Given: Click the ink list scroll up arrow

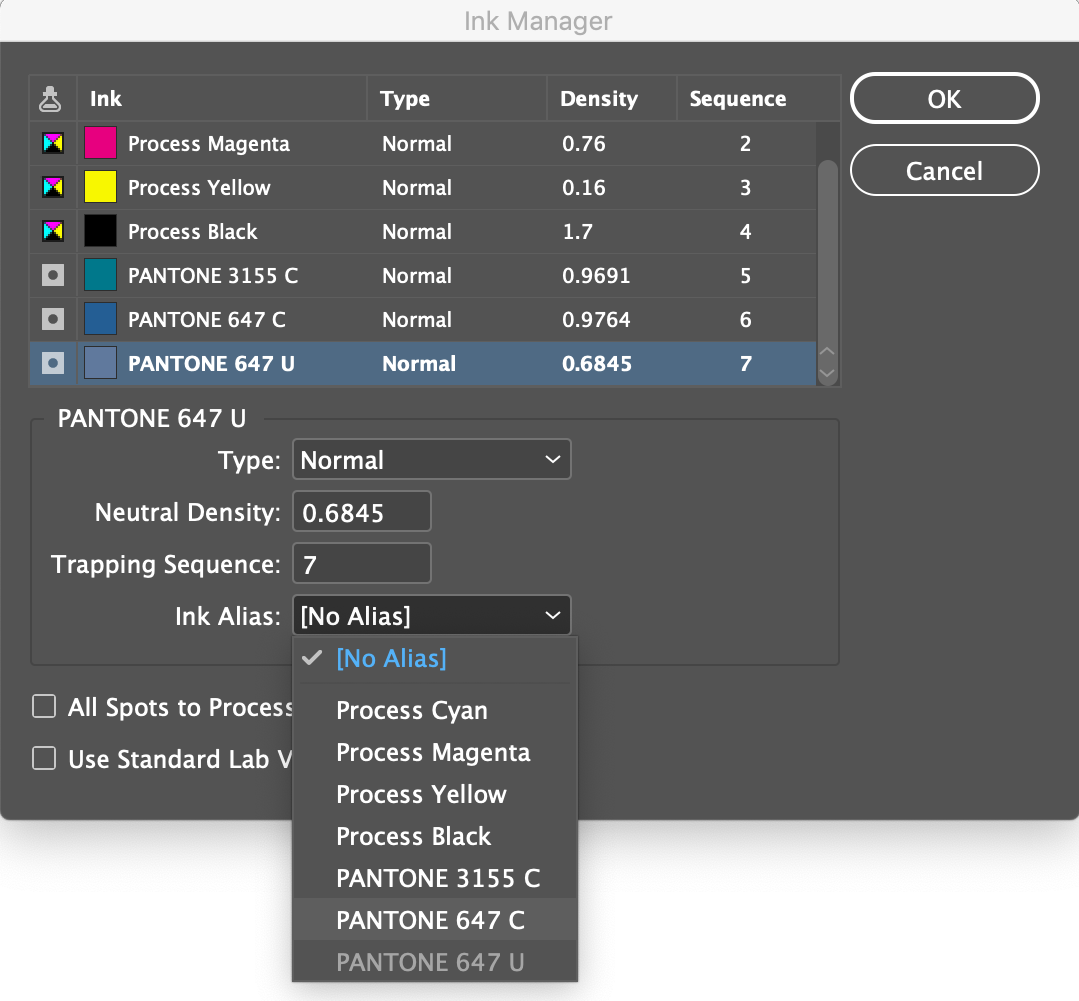Looking at the screenshot, I should pyautogui.click(x=827, y=351).
